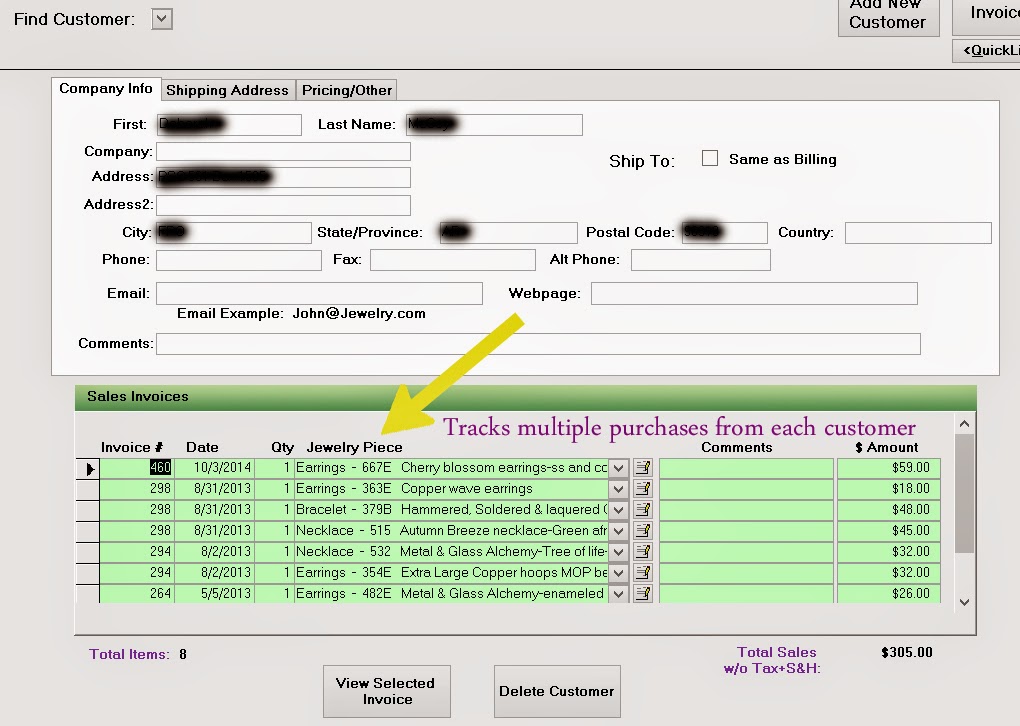Click Add New Customer button
Image resolution: width=1020 pixels, height=726 pixels.
point(889,16)
